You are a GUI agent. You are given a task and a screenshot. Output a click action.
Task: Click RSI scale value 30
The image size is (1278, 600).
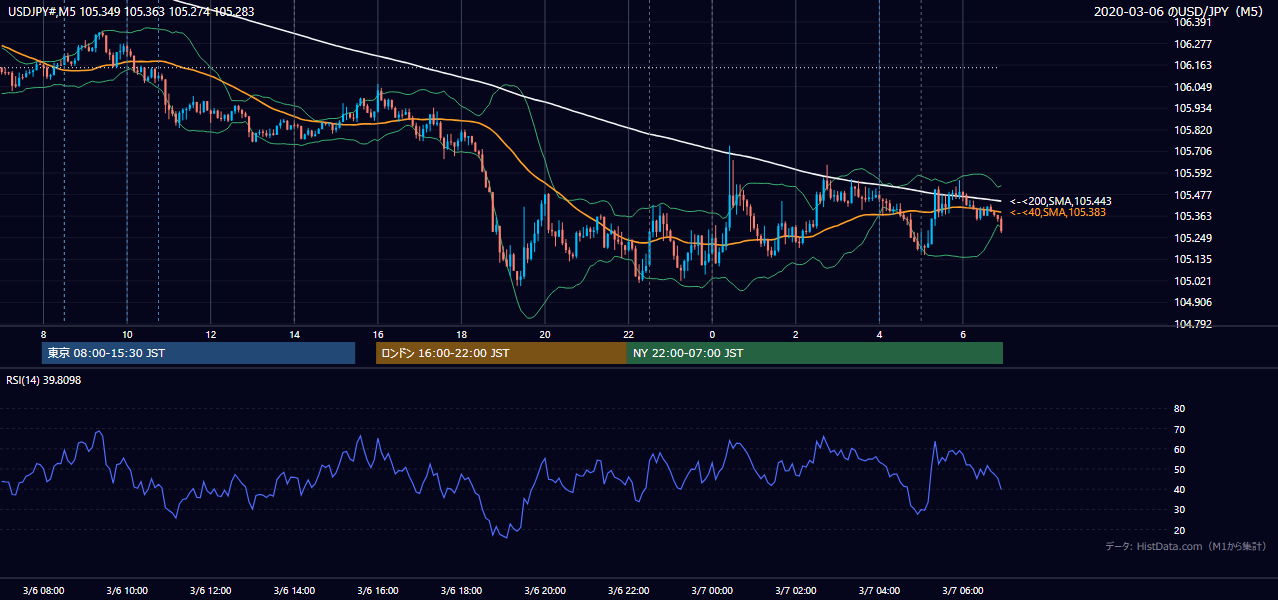[x=1179, y=510]
